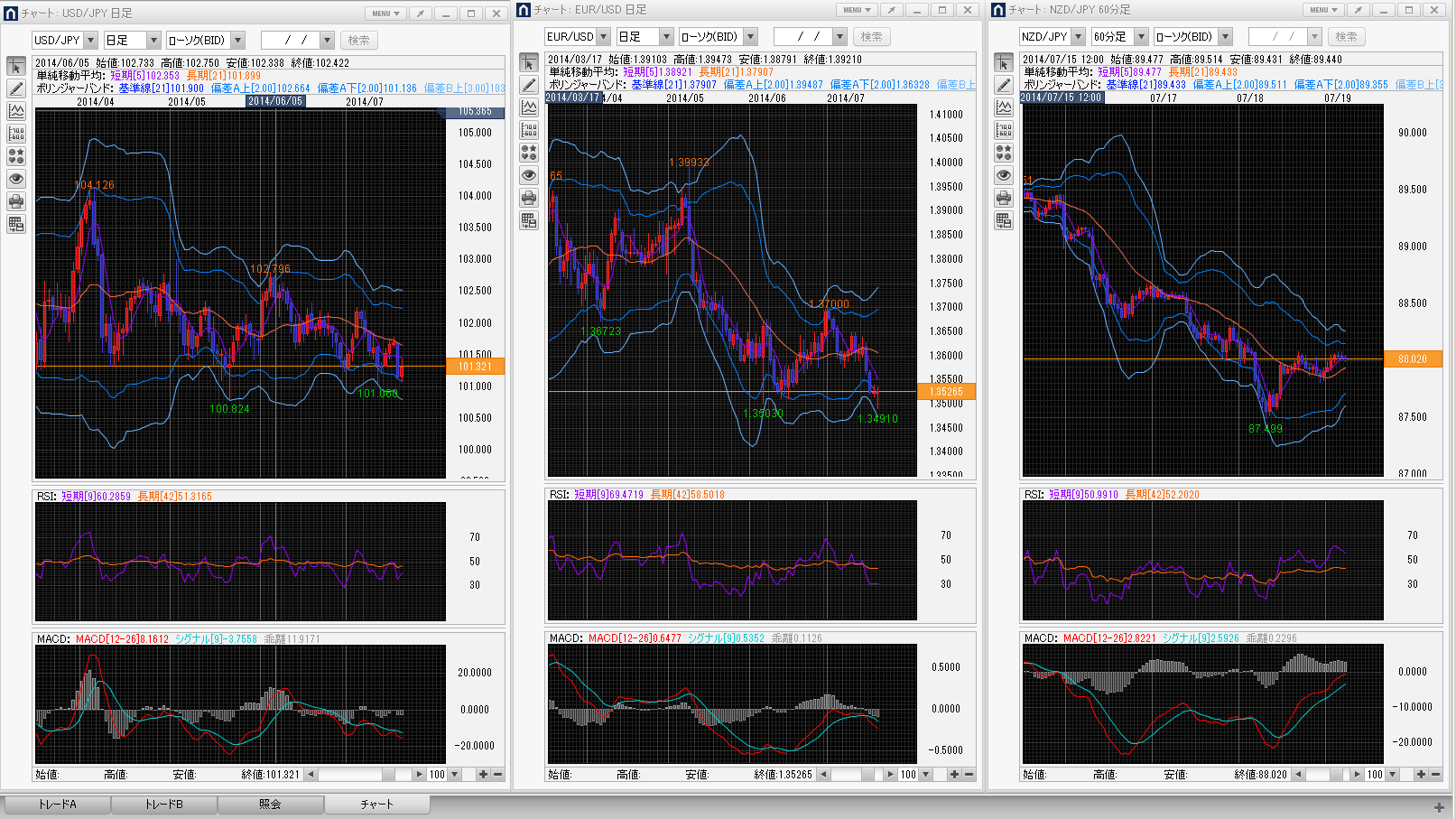1456x819 pixels.
Task: Click the shapes/symbols icon in EUR/USD chart
Action: pos(529,153)
